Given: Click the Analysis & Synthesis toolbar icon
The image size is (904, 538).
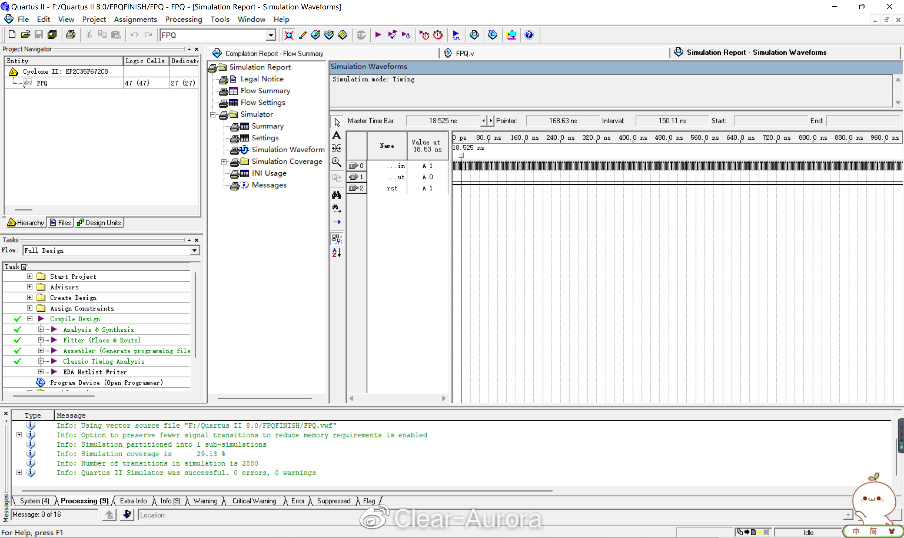Looking at the screenshot, I should (392, 35).
